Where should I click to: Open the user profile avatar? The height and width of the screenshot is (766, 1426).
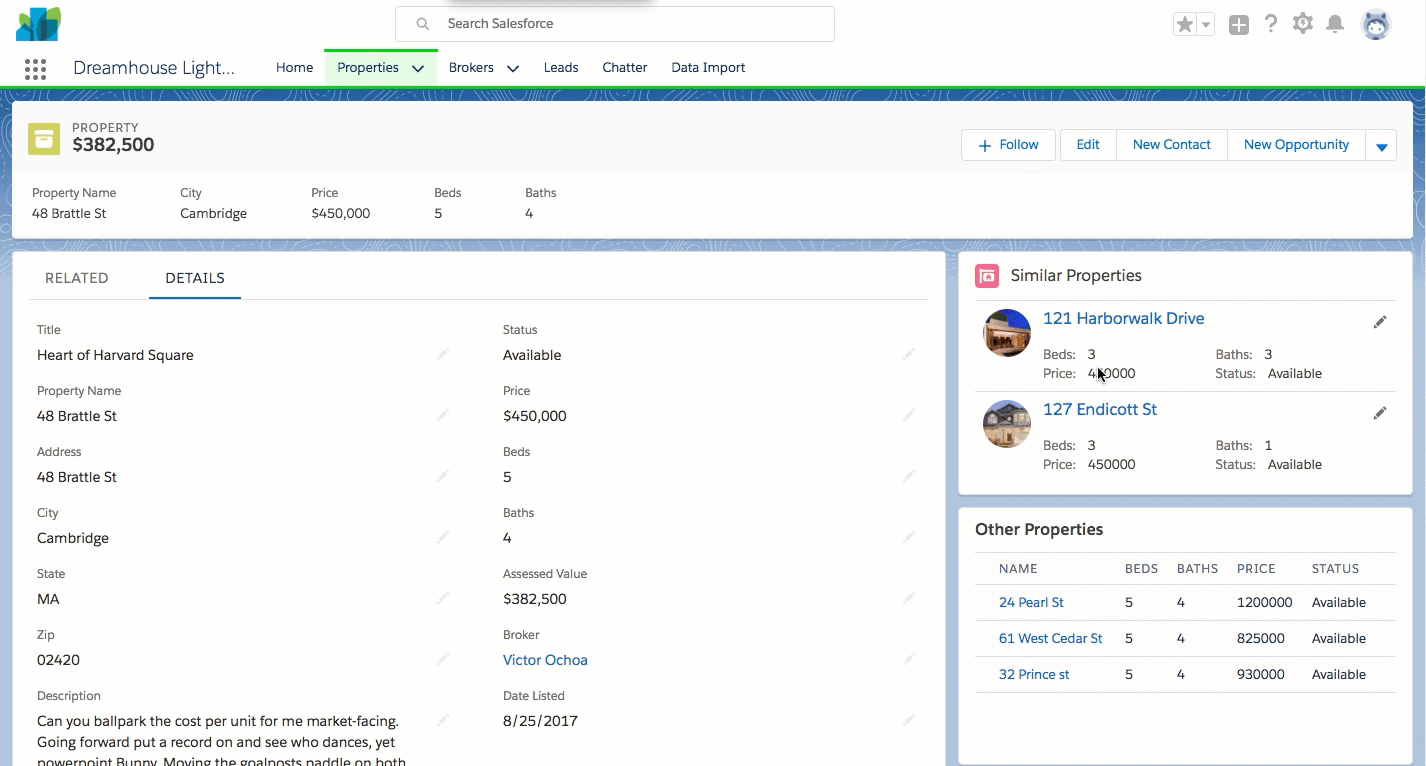(1377, 25)
